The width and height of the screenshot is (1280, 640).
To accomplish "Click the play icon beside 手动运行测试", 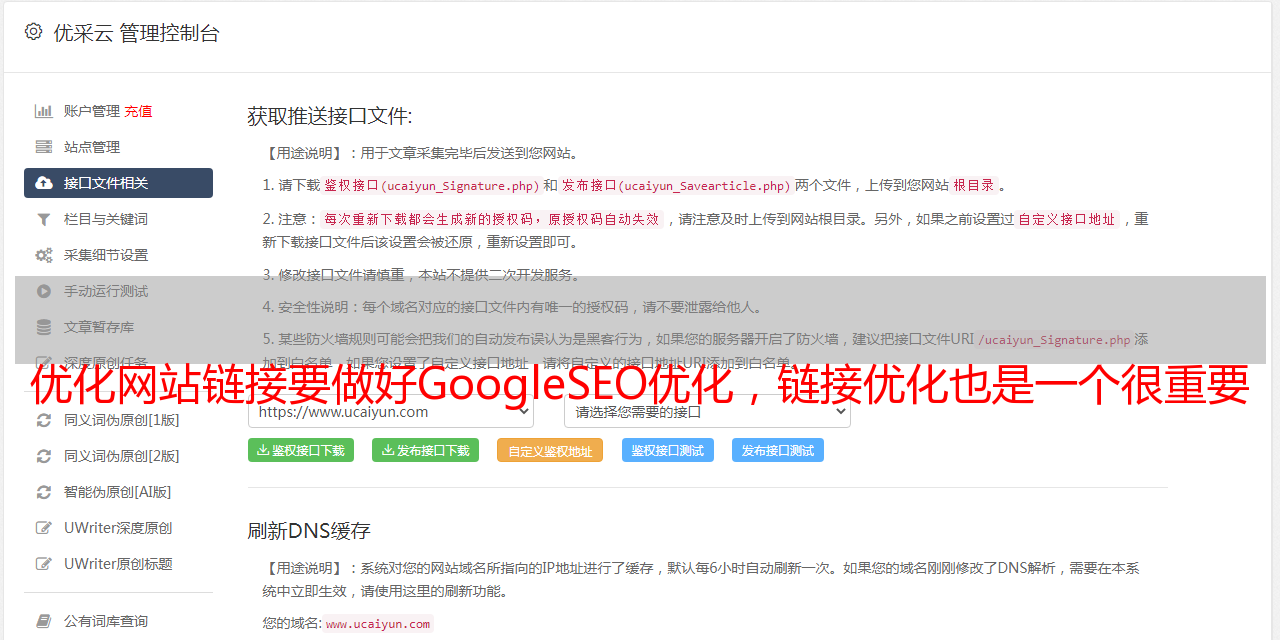I will pyautogui.click(x=44, y=291).
